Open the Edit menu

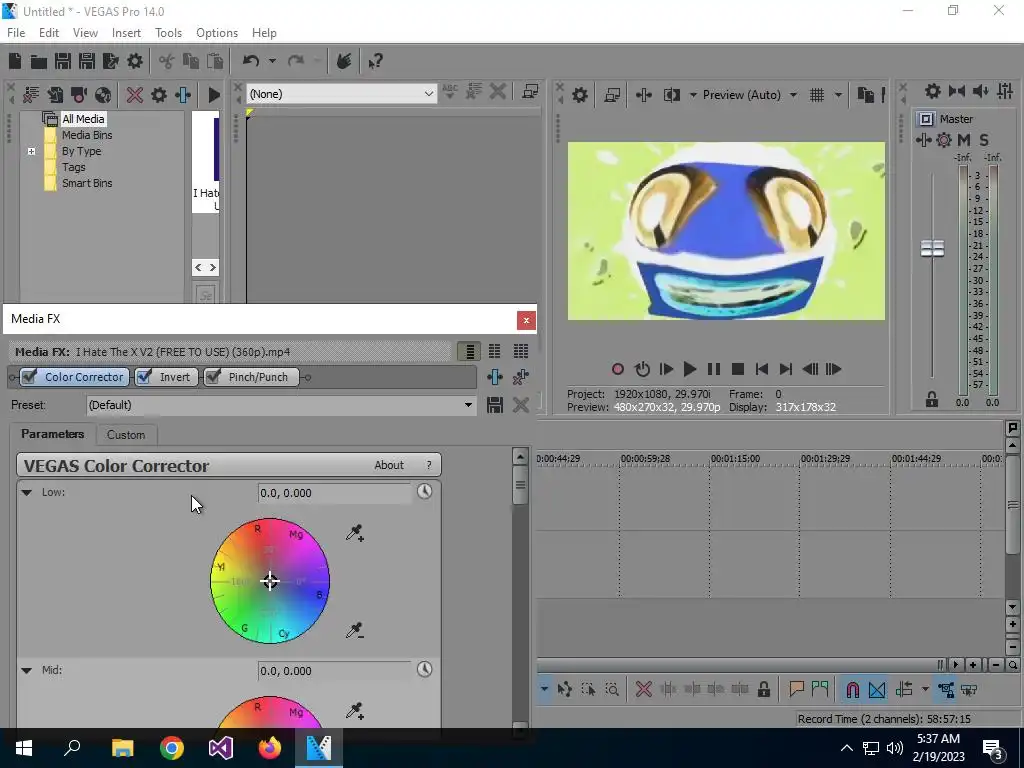[x=48, y=33]
